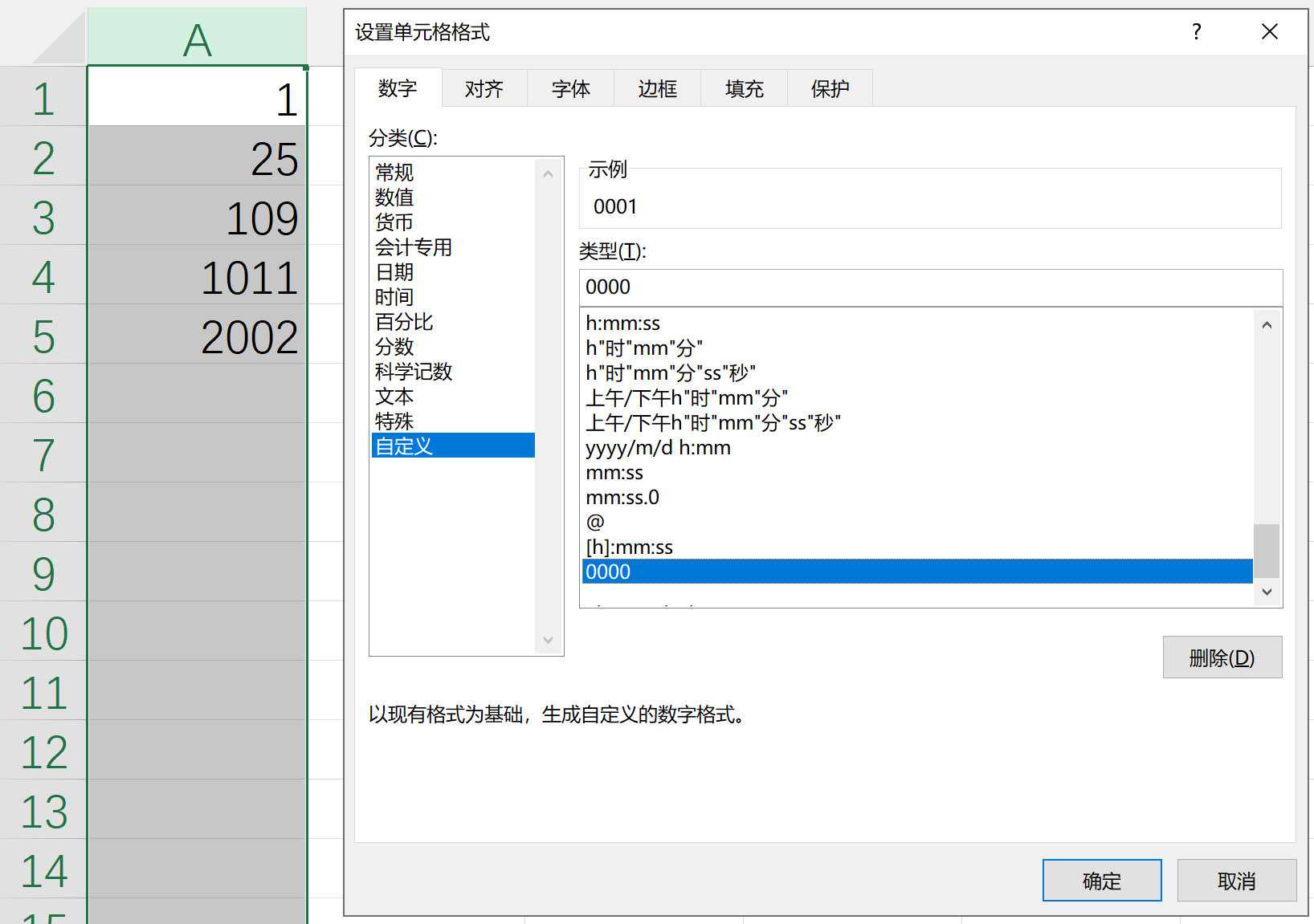Confirm with the 确定 button
The height and width of the screenshot is (924, 1314).
[x=1101, y=881]
